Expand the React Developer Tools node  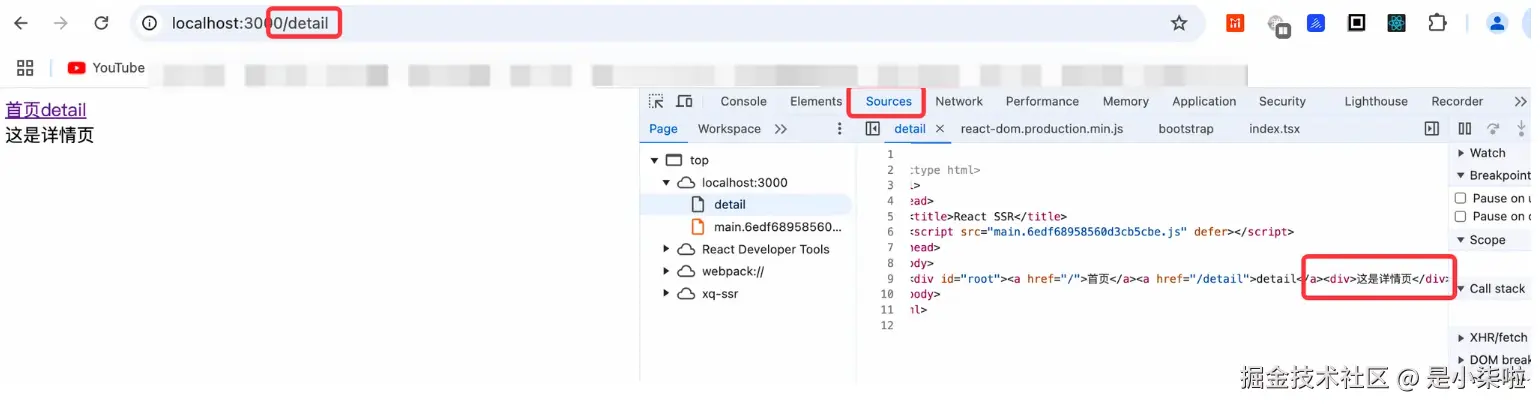[x=666, y=249]
